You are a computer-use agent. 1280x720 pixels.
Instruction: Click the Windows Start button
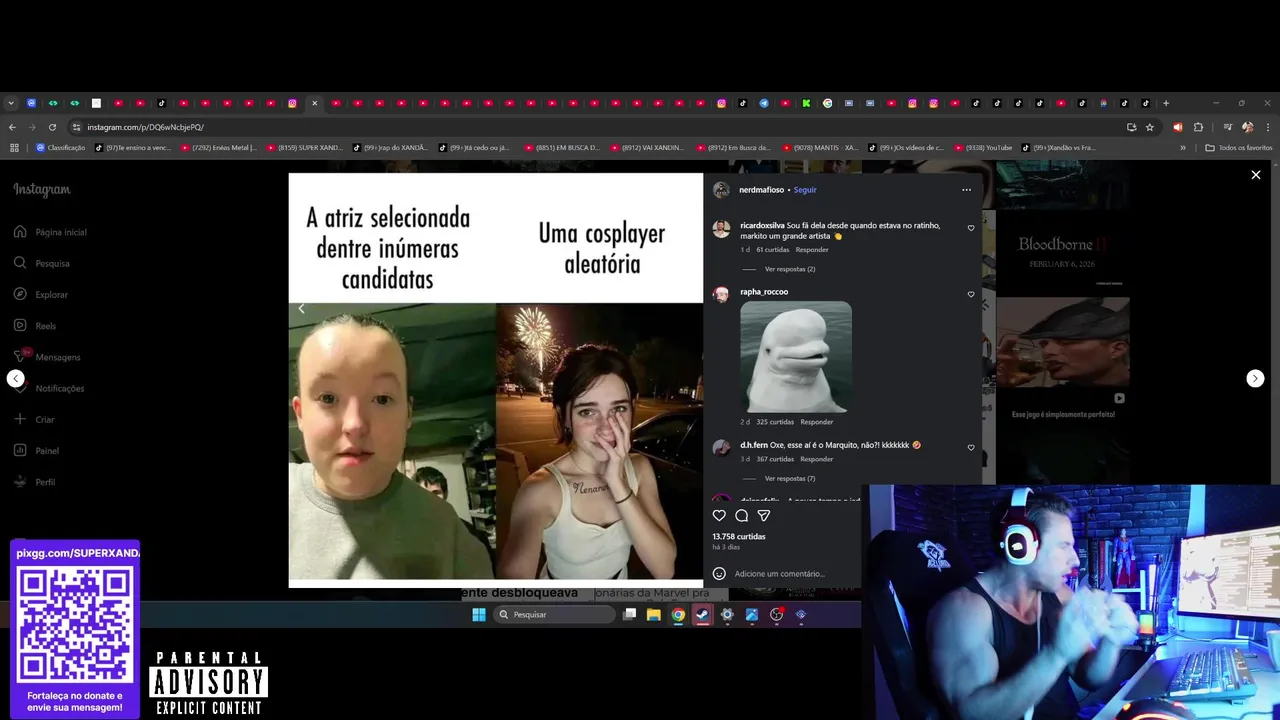point(479,615)
